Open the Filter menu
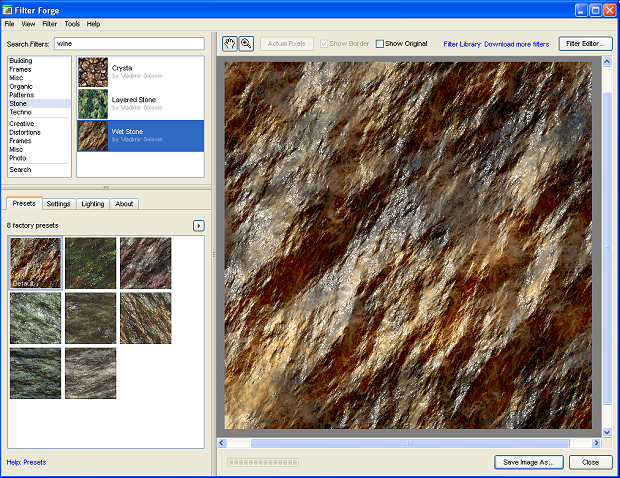The width and height of the screenshot is (620, 478). [49, 24]
